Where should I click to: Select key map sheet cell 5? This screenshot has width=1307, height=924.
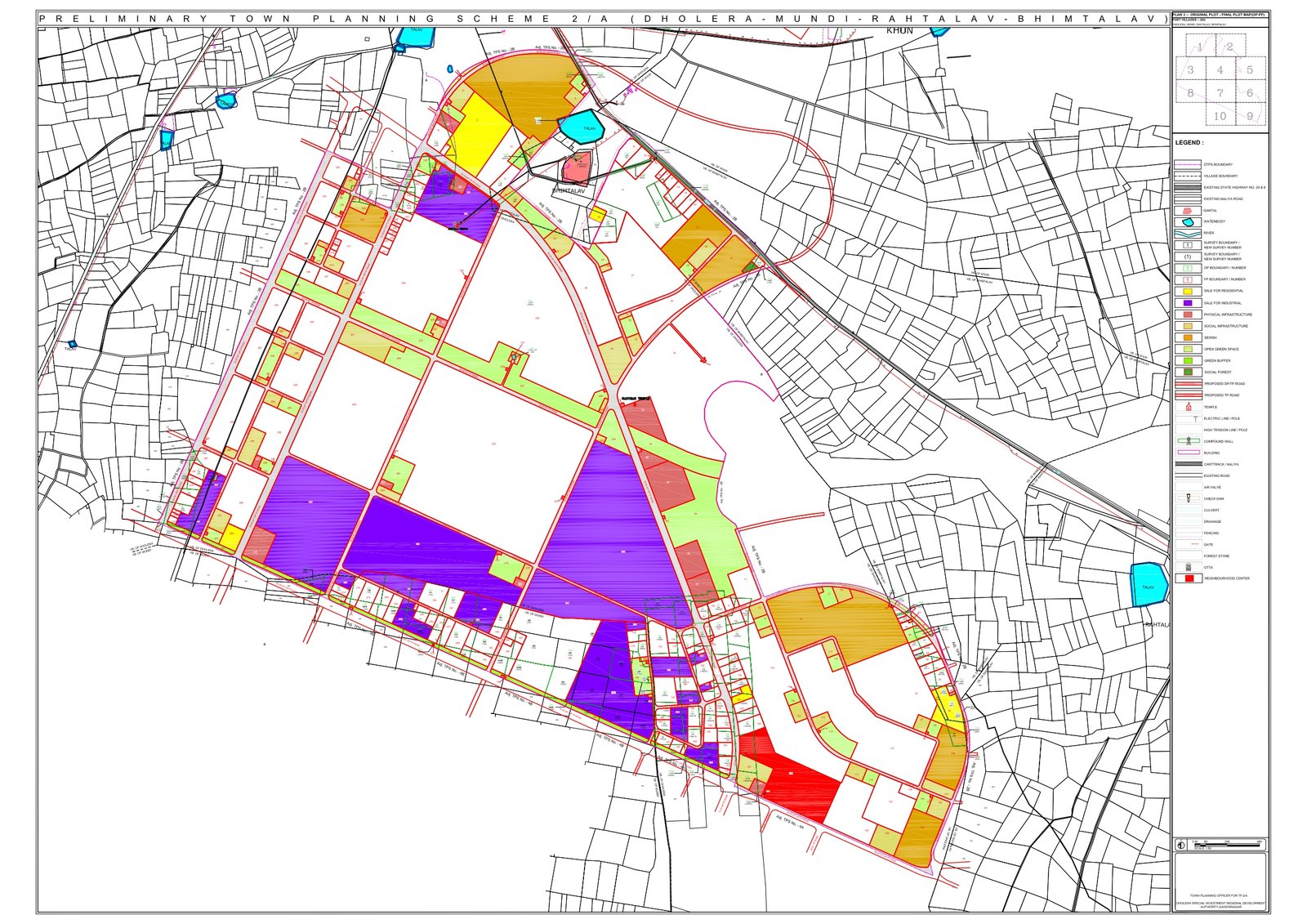[x=1250, y=69]
